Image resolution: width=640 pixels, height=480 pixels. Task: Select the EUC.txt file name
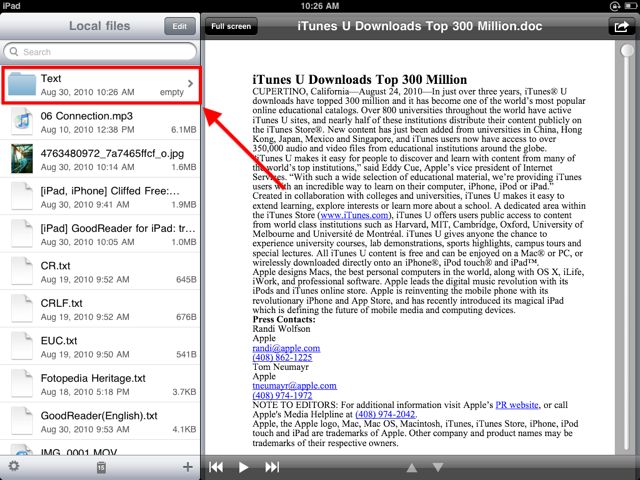click(x=59, y=341)
